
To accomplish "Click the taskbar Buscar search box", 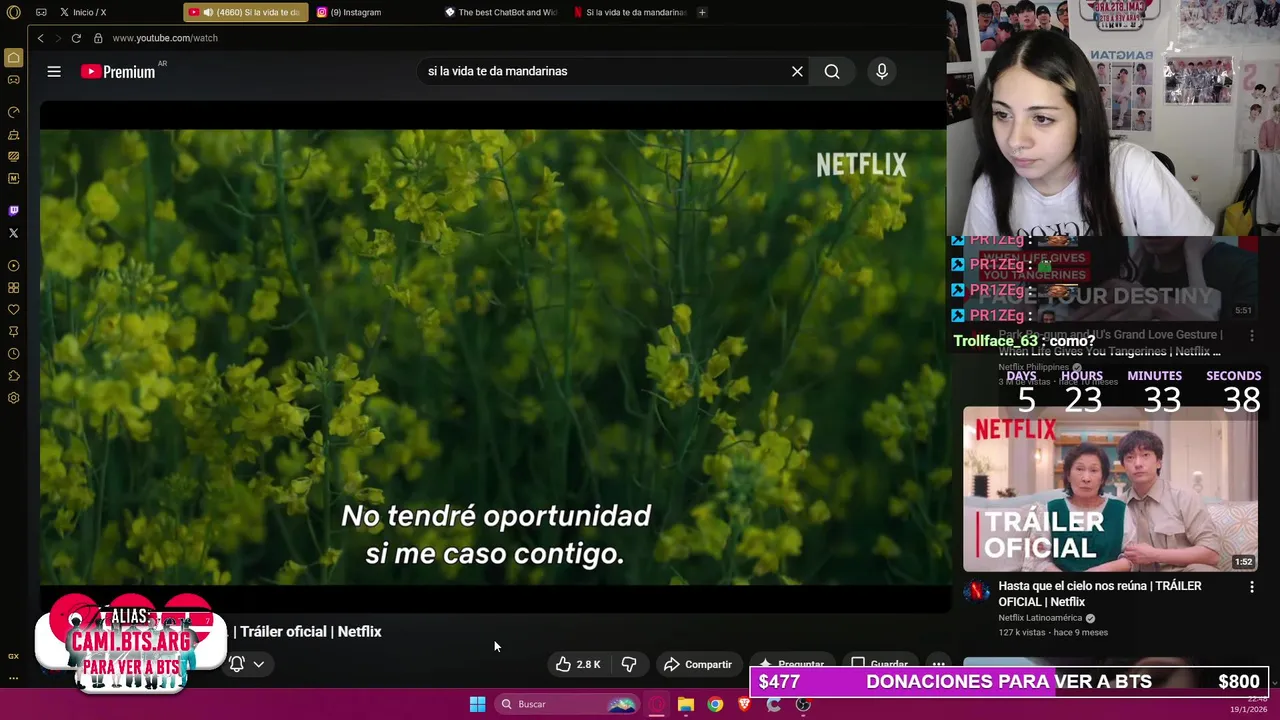I will point(567,704).
